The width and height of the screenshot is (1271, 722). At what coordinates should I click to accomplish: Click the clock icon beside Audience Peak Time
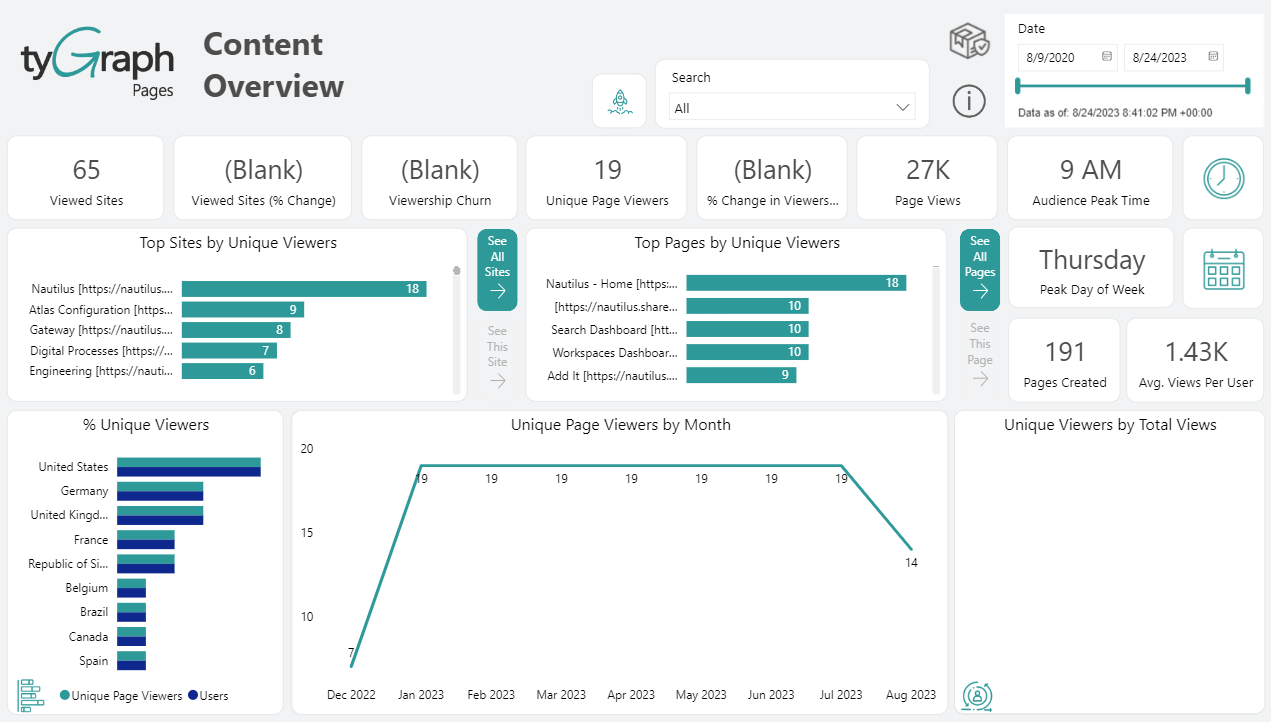[x=1223, y=177]
